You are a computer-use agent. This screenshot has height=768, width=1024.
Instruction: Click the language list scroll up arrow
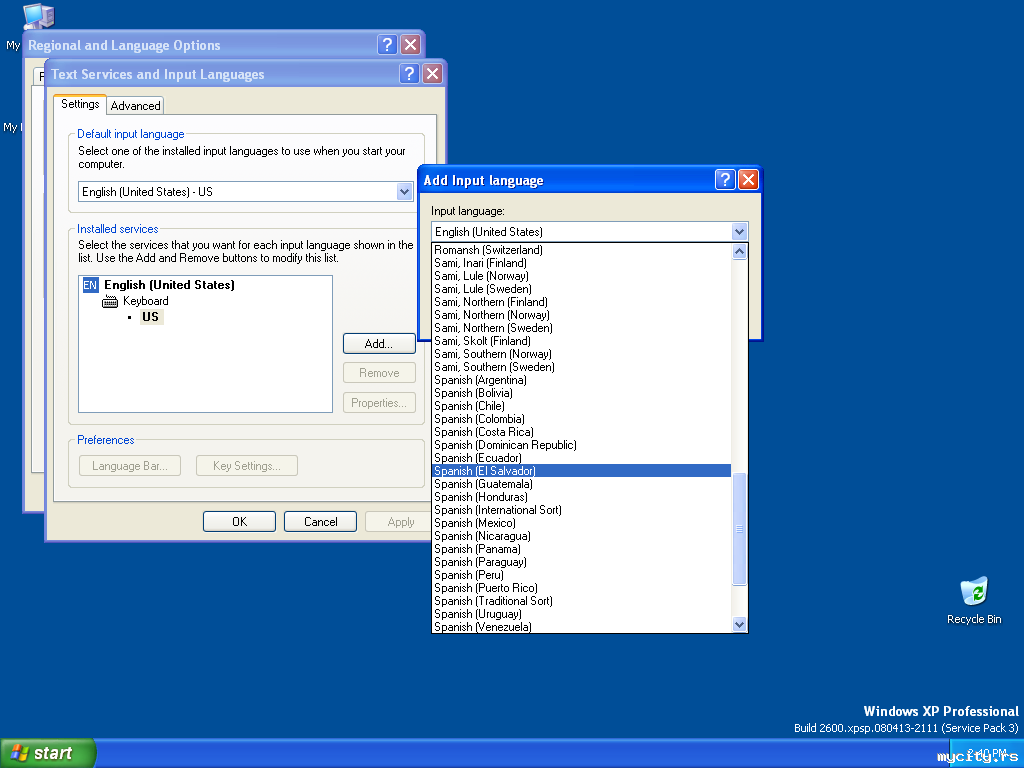(739, 251)
